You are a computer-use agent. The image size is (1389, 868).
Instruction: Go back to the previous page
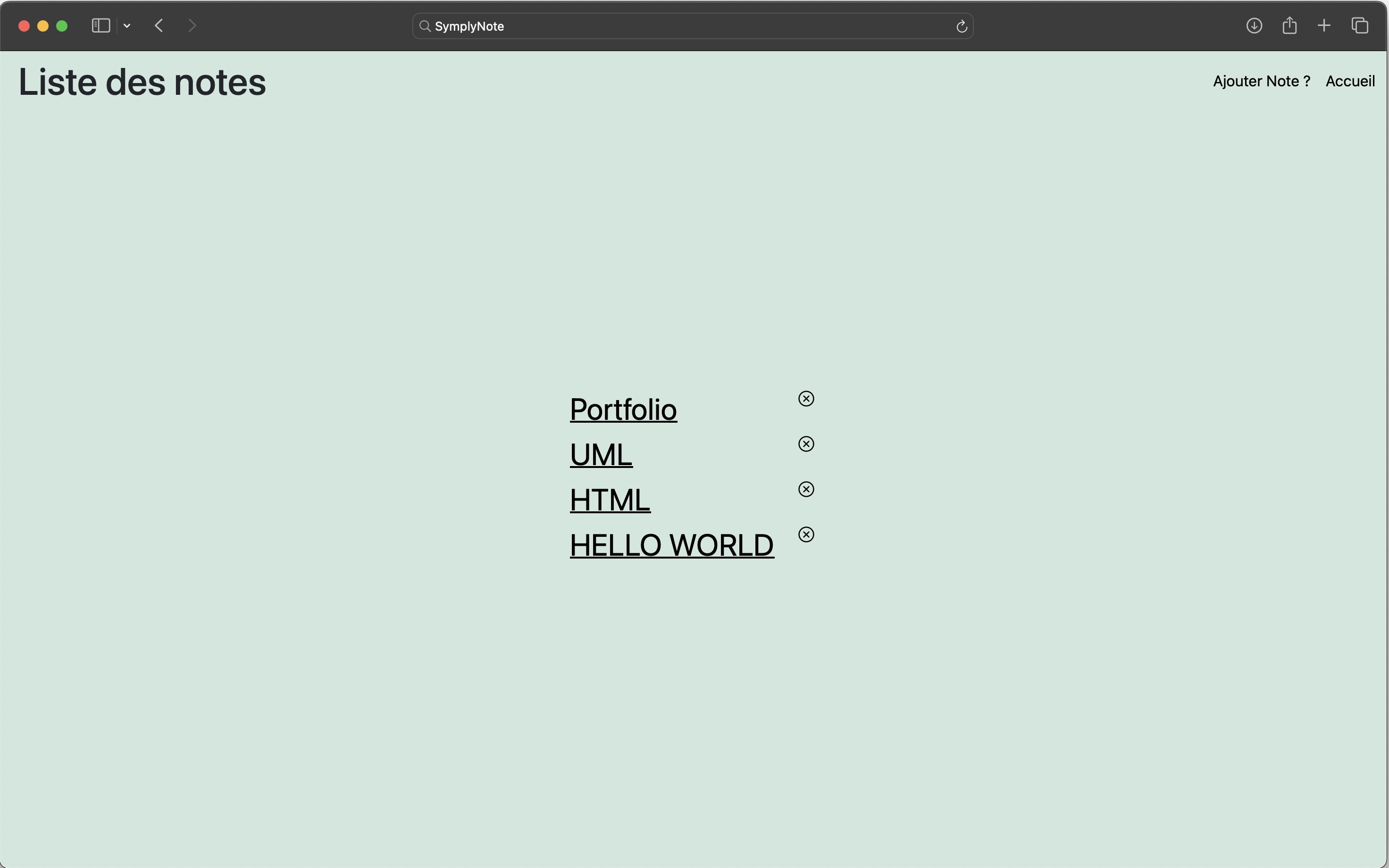point(159,26)
